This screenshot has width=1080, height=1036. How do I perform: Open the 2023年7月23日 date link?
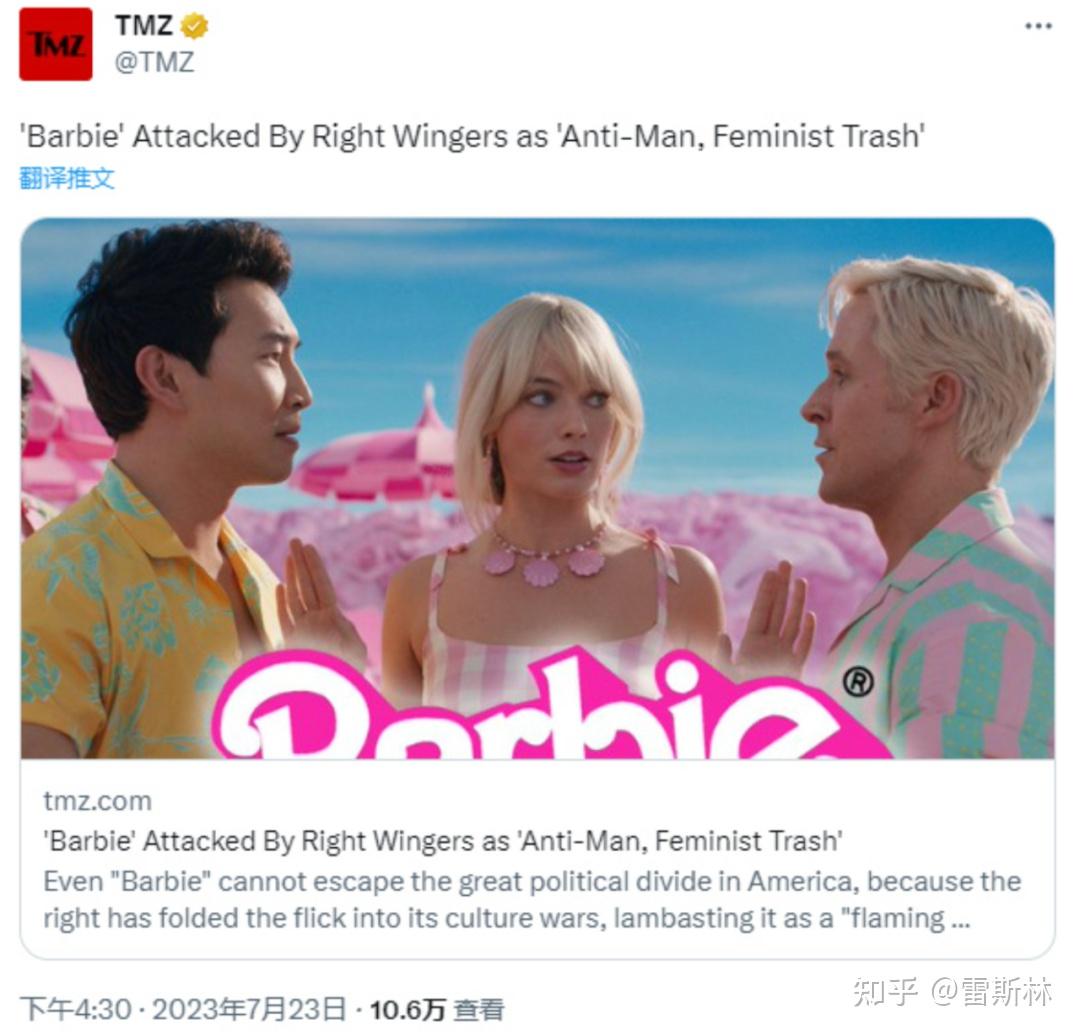coord(249,1010)
